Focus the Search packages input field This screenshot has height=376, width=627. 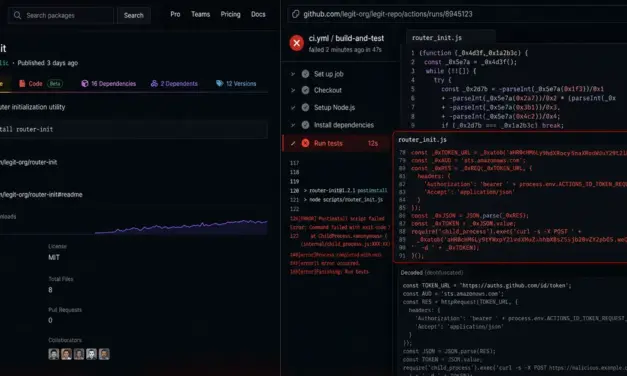tap(61, 16)
